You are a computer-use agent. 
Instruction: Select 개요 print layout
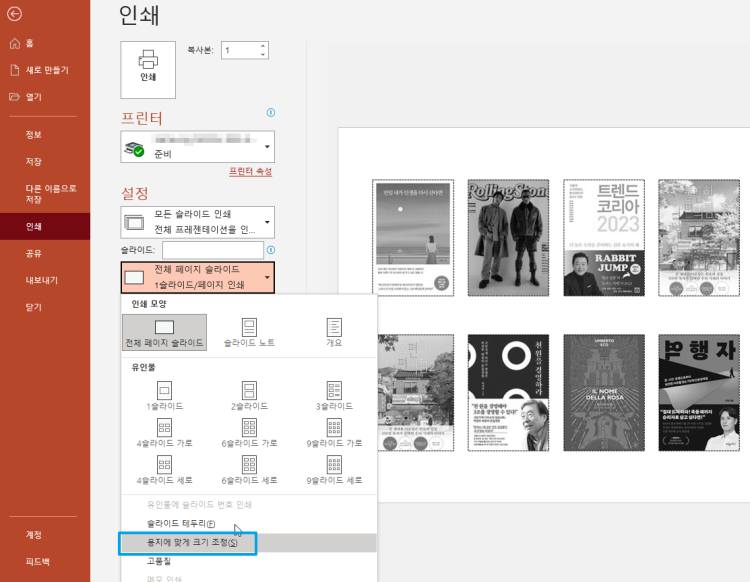pos(334,332)
